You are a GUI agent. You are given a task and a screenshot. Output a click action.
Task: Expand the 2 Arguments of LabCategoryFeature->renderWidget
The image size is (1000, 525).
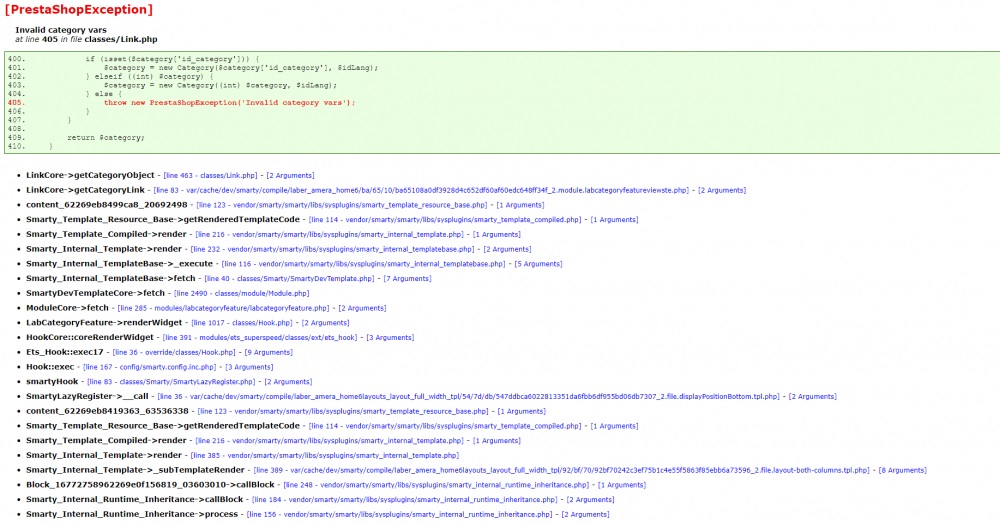tap(325, 323)
